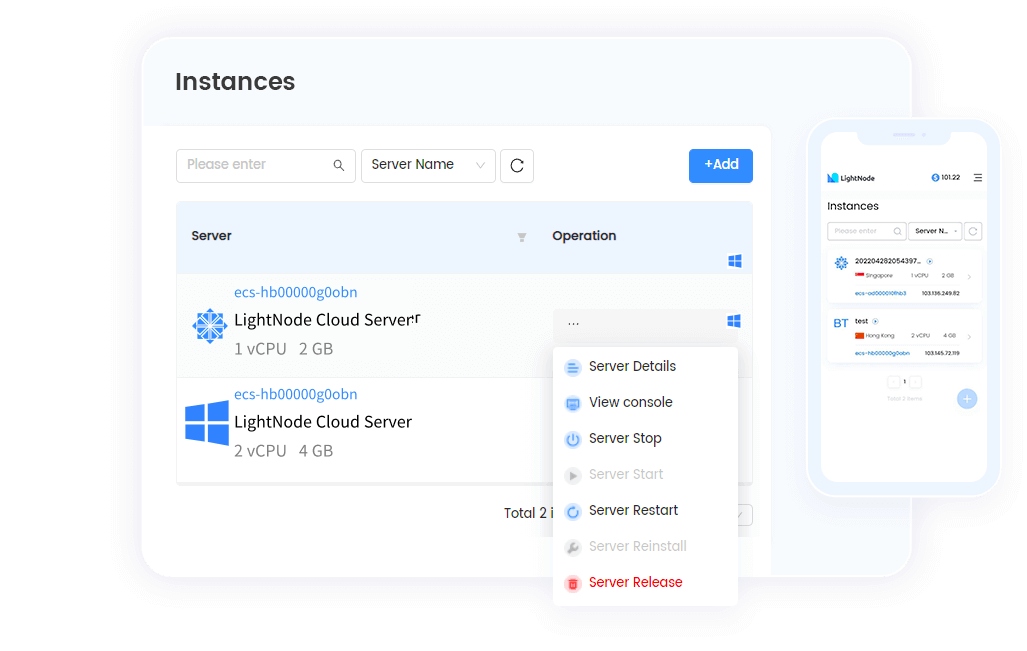
Task: Click the '1 vCPU 2 GB' specification text
Action: tap(284, 349)
